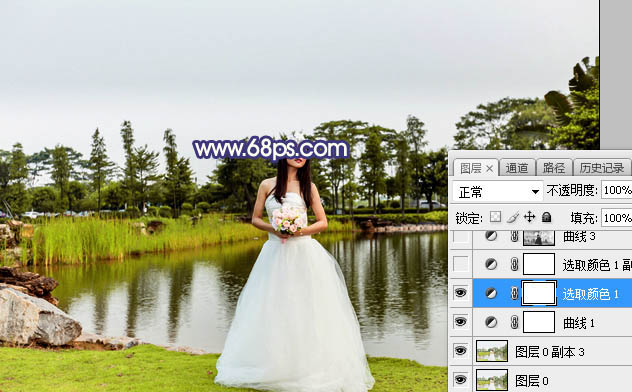The width and height of the screenshot is (632, 392).
Task: Switch to the 路径 tab
Action: click(x=554, y=168)
